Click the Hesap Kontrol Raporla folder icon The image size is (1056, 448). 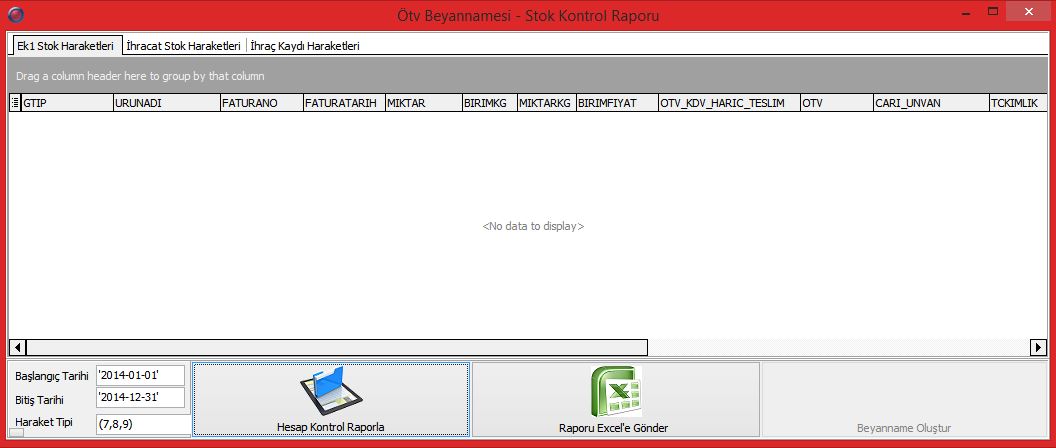pyautogui.click(x=330, y=393)
